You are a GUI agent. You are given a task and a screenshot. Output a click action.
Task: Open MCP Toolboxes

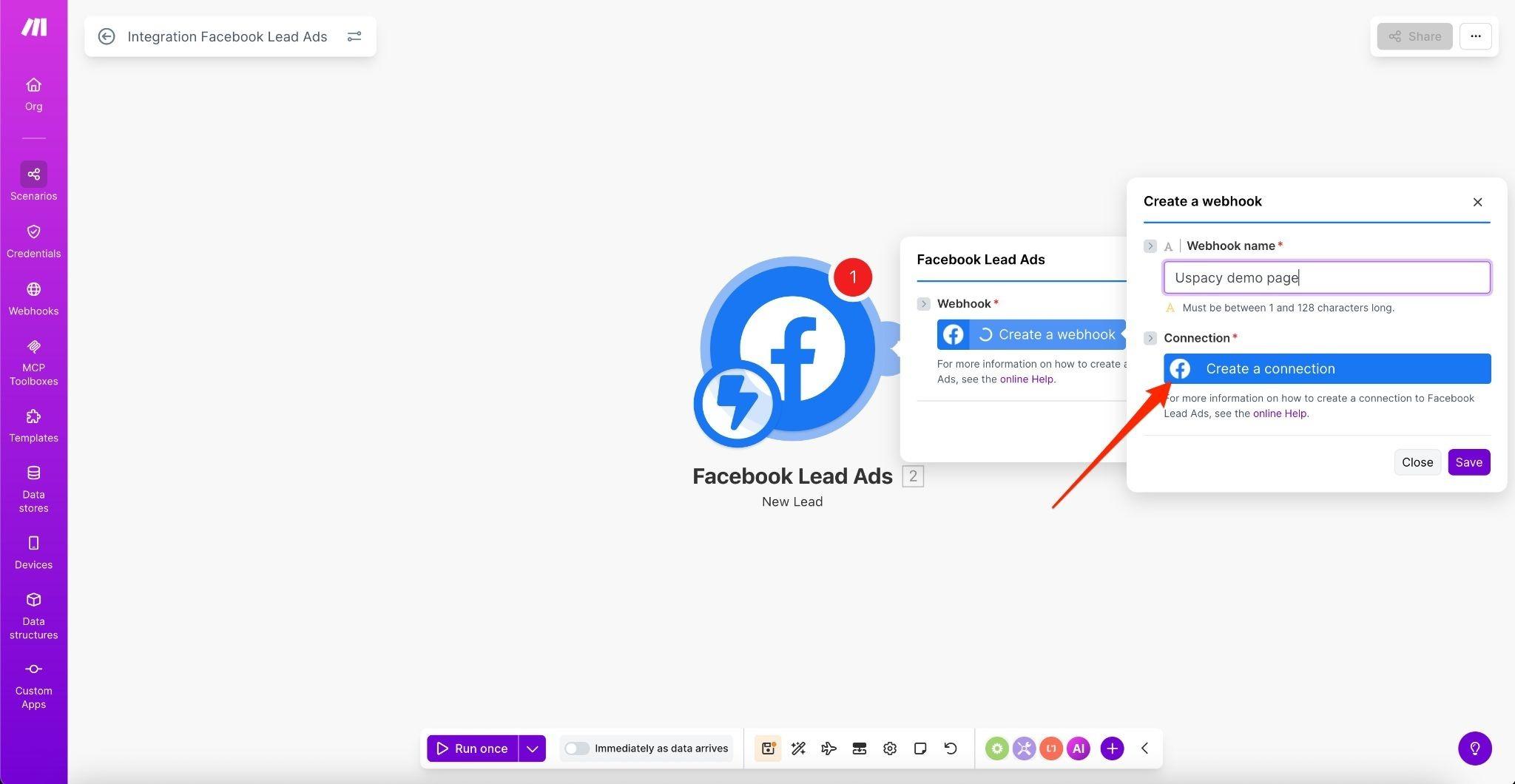(33, 363)
